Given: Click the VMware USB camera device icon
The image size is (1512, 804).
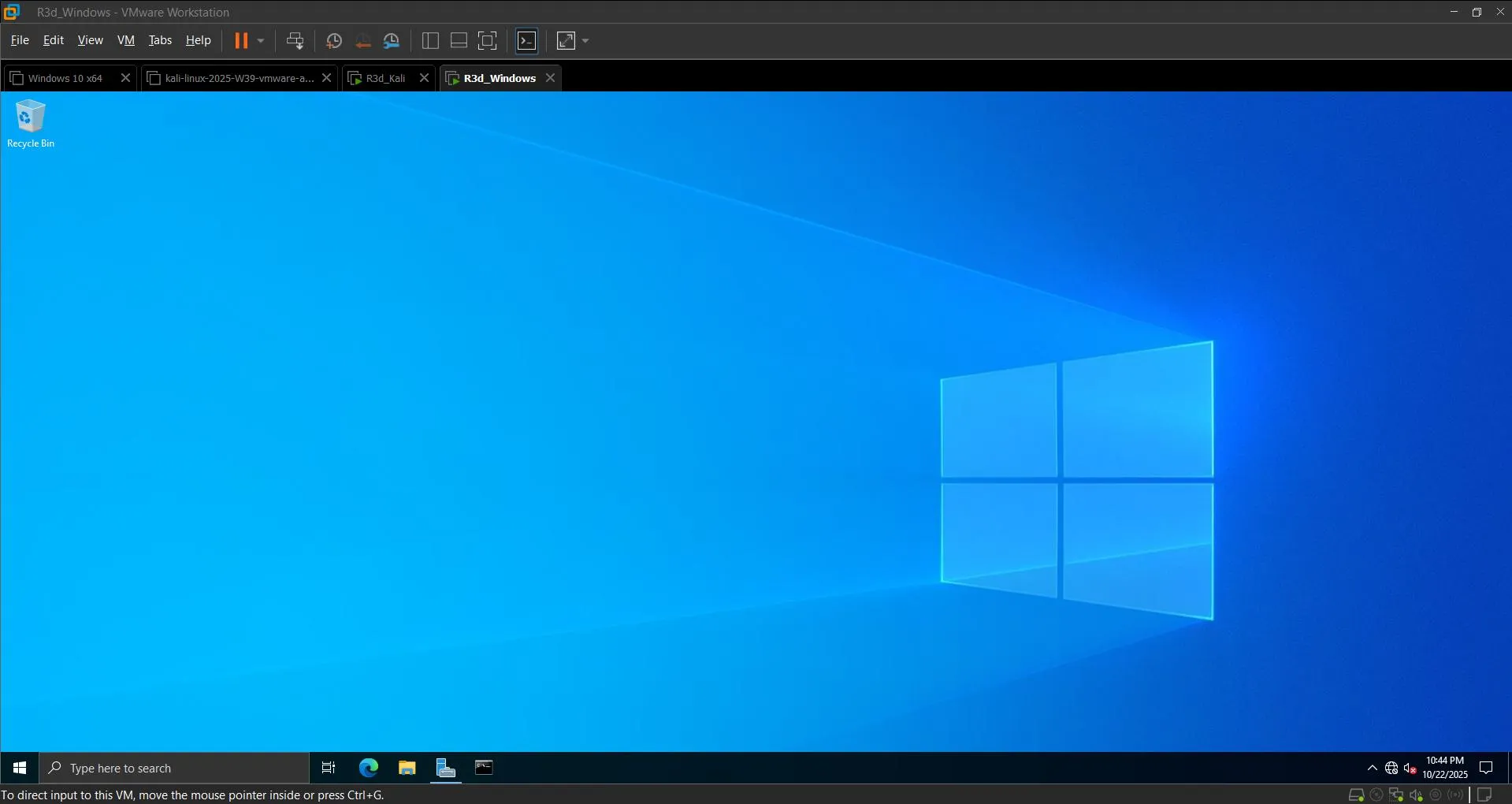Looking at the screenshot, I should [1436, 795].
